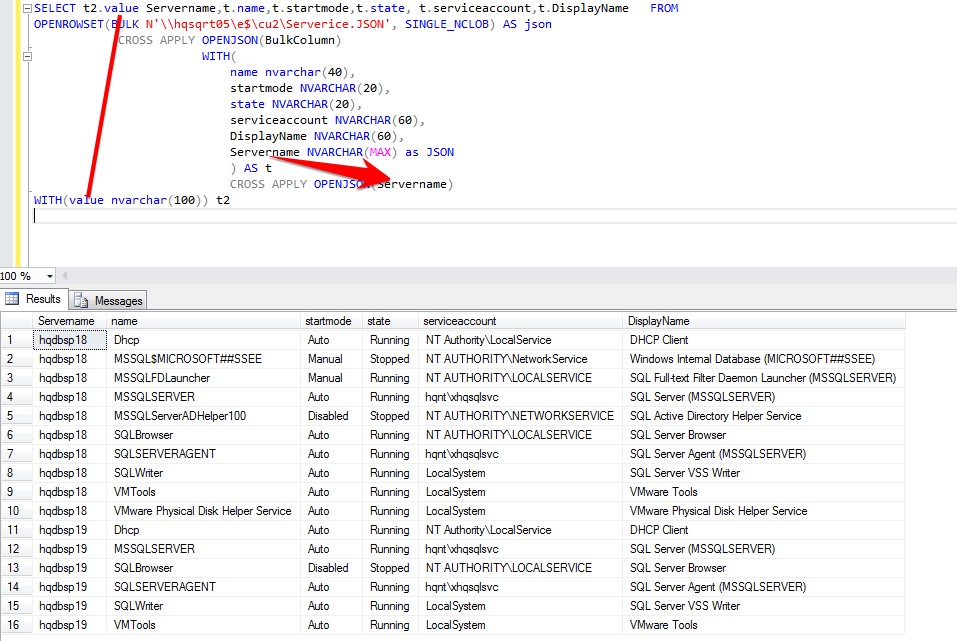Viewport: 957px width, 641px height.
Task: Select the startmode column header
Action: tap(330, 321)
